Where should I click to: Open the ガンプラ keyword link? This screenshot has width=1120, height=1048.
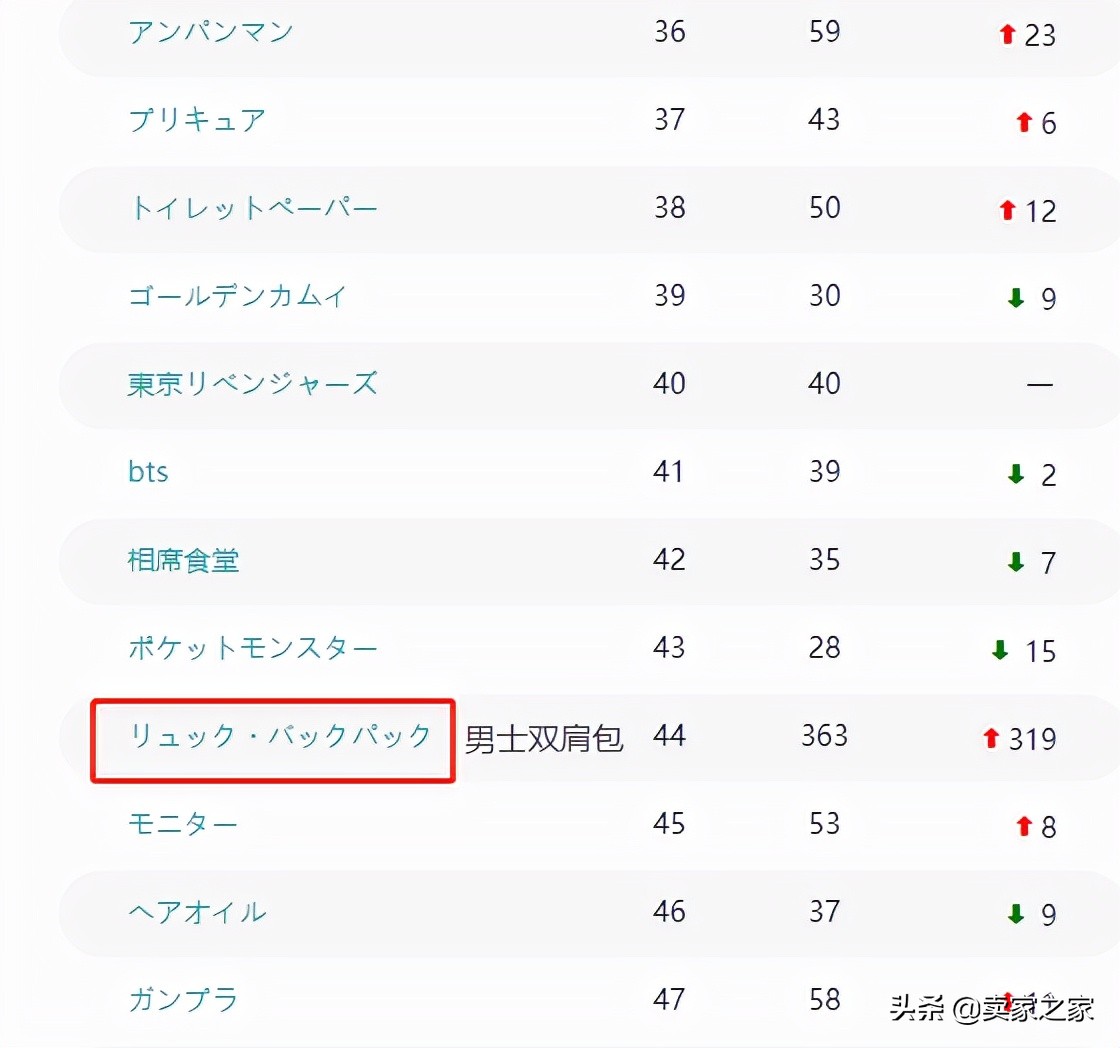(183, 999)
